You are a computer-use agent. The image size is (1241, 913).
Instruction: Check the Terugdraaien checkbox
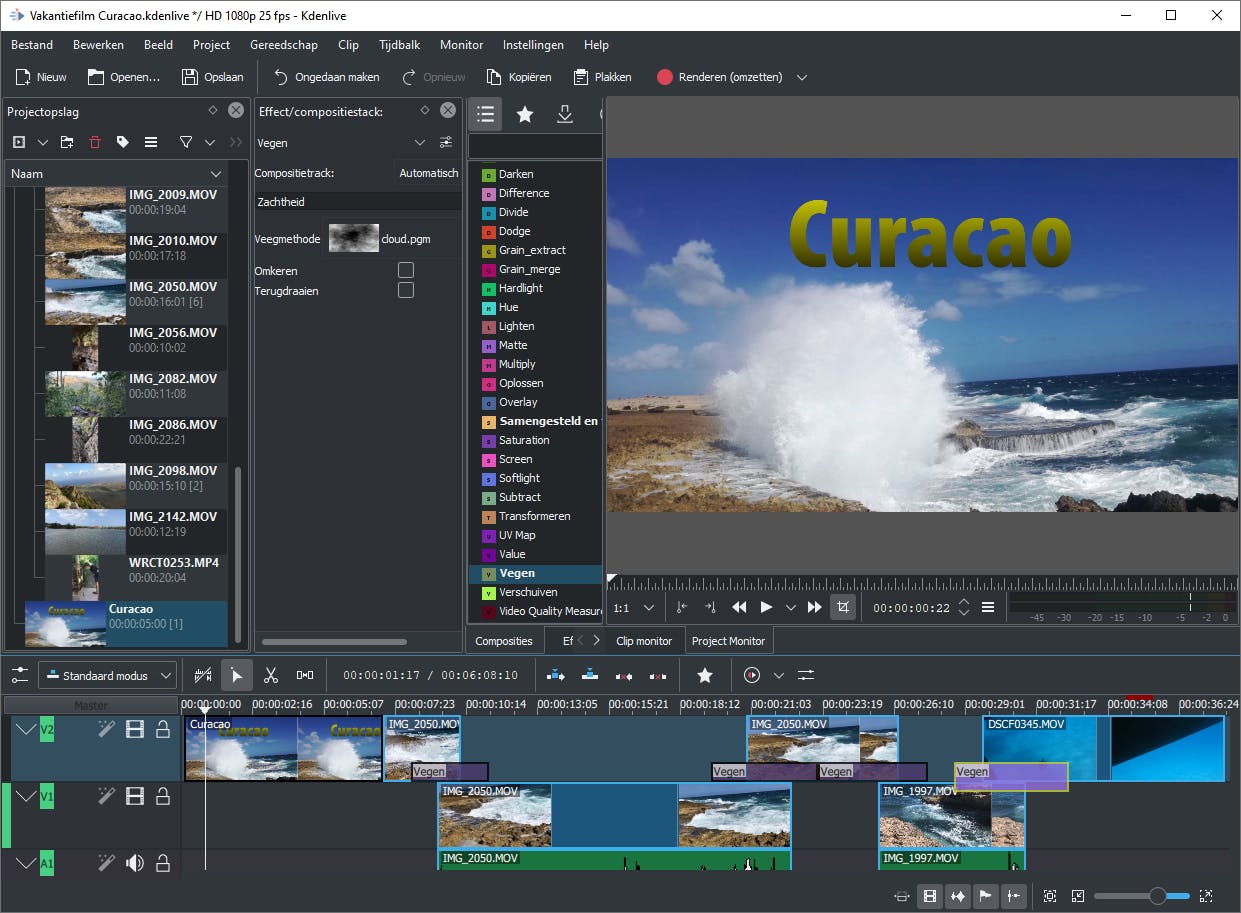[406, 290]
